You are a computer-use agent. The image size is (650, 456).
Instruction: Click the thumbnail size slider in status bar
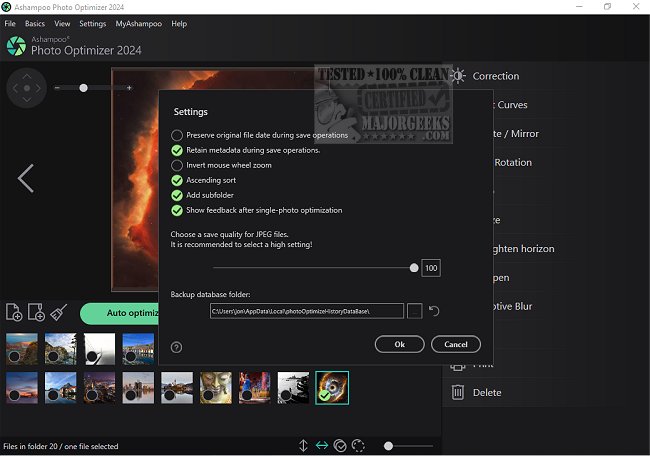tap(388, 446)
